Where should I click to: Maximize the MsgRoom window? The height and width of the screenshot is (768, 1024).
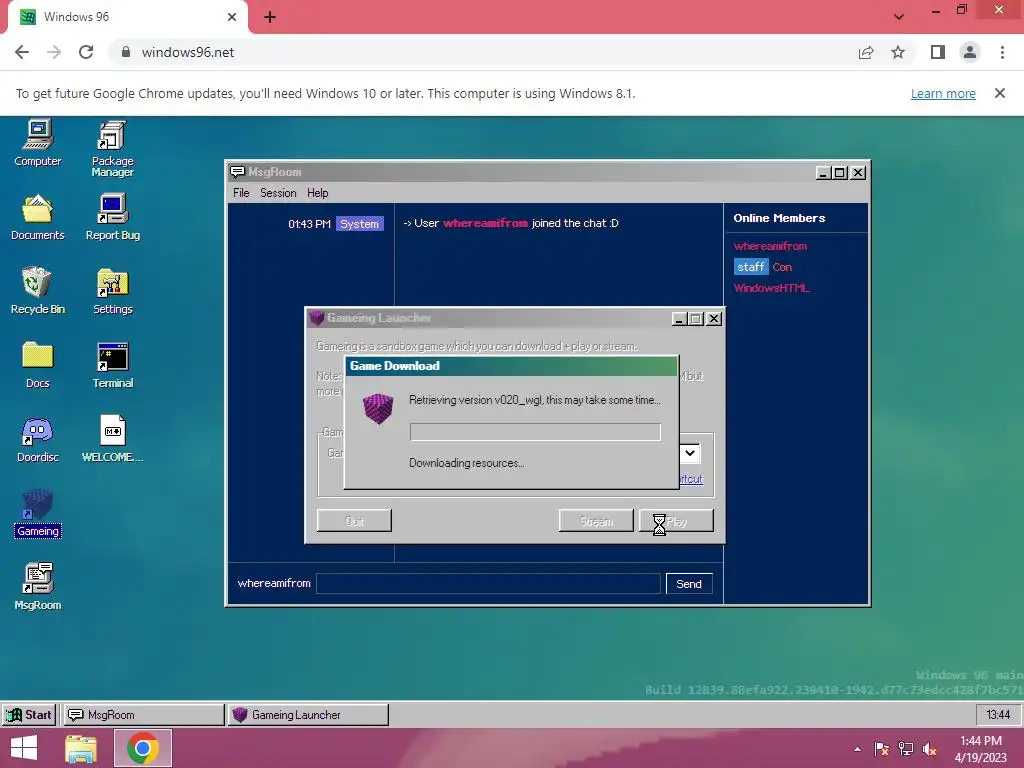[840, 172]
